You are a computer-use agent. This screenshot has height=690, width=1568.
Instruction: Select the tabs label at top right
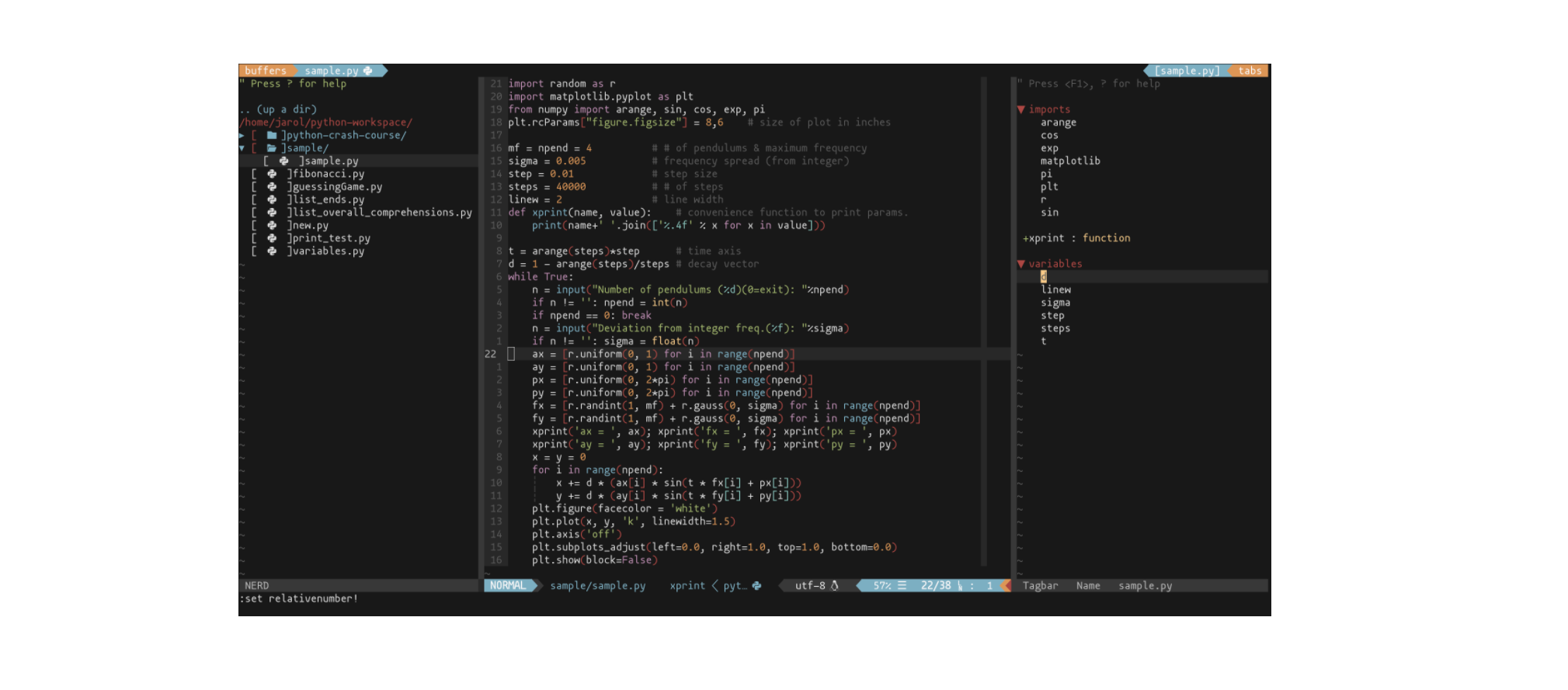[1250, 71]
